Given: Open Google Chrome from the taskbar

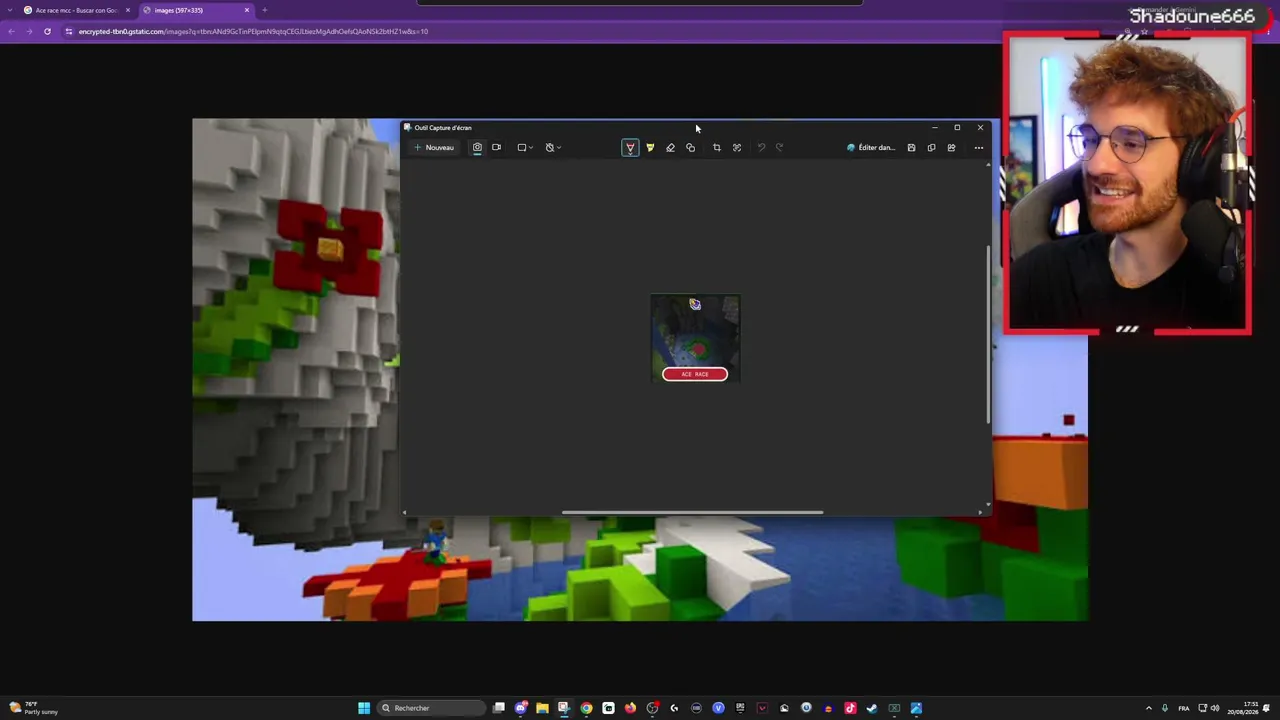Looking at the screenshot, I should pyautogui.click(x=586, y=708).
